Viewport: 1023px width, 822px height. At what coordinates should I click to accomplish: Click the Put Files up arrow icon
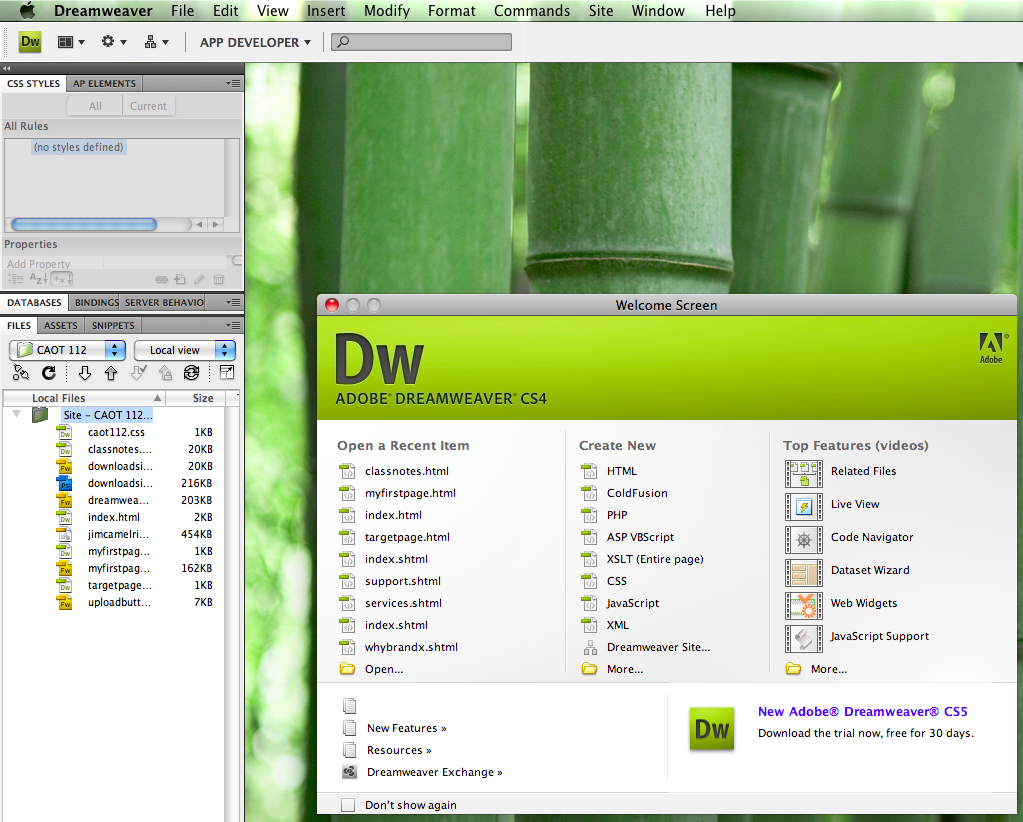(111, 373)
